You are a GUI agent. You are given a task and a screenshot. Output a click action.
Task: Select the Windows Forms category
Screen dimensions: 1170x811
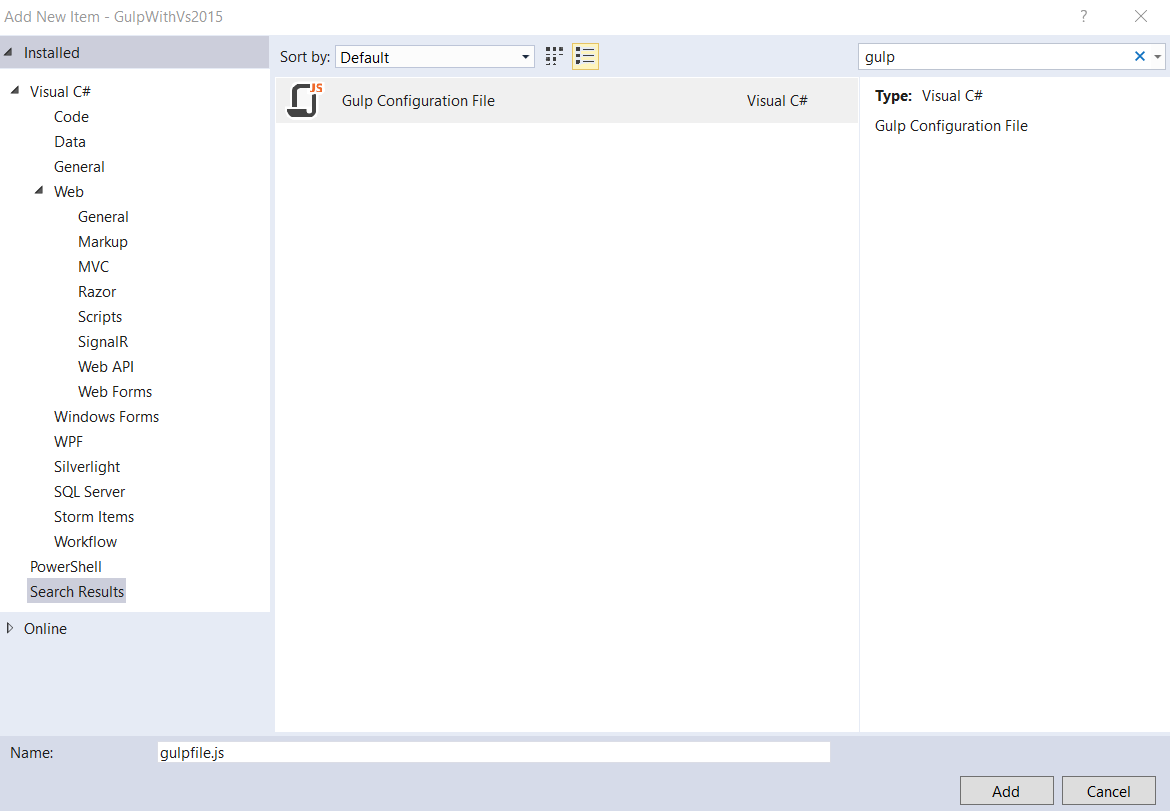106,416
